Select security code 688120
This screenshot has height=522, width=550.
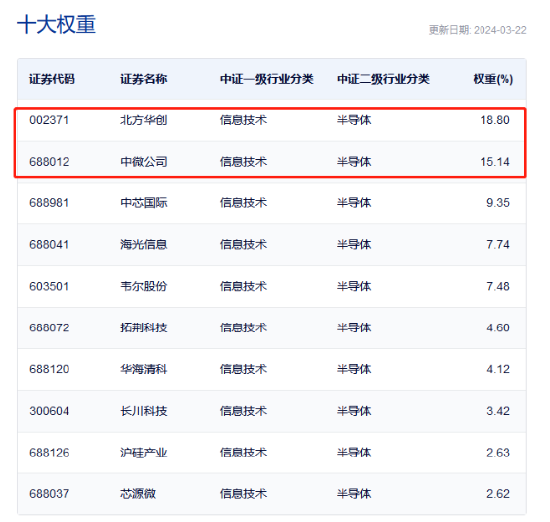(x=49, y=369)
